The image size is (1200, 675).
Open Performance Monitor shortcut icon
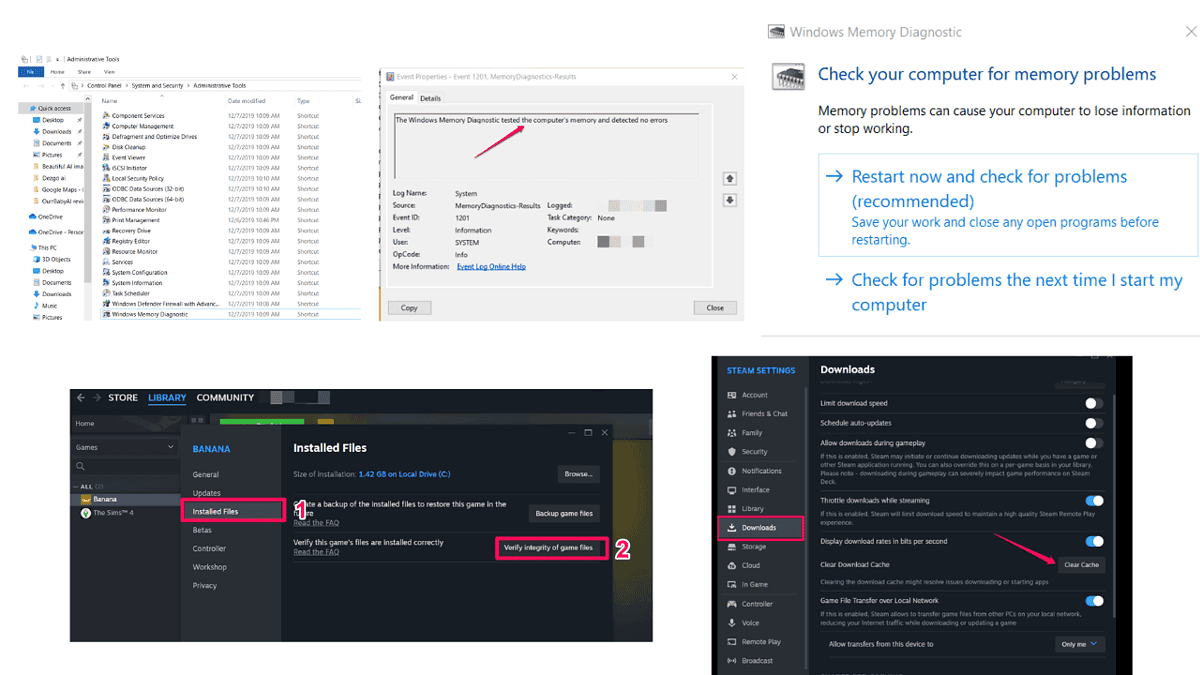pyautogui.click(x=105, y=210)
